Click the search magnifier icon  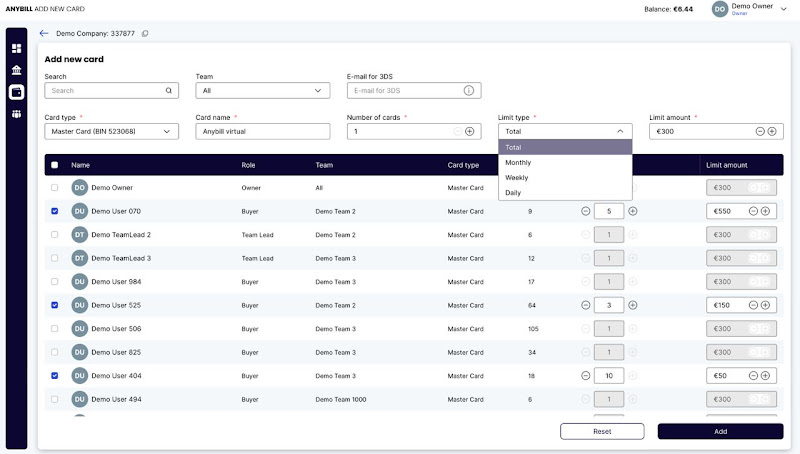tap(168, 90)
